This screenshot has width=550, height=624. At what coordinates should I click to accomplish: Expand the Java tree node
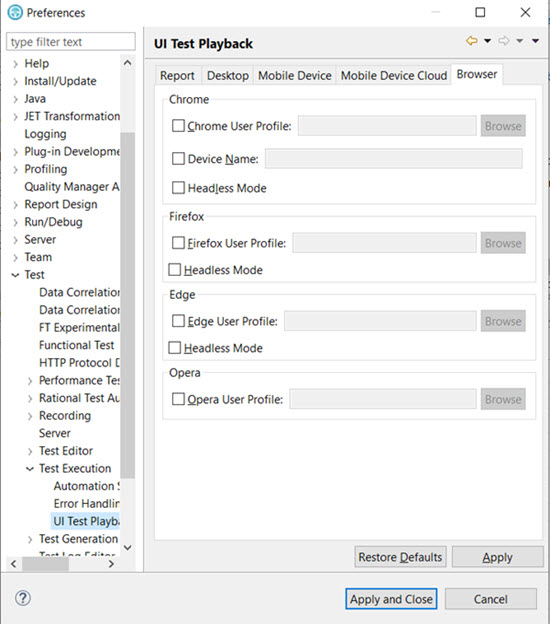(x=15, y=99)
